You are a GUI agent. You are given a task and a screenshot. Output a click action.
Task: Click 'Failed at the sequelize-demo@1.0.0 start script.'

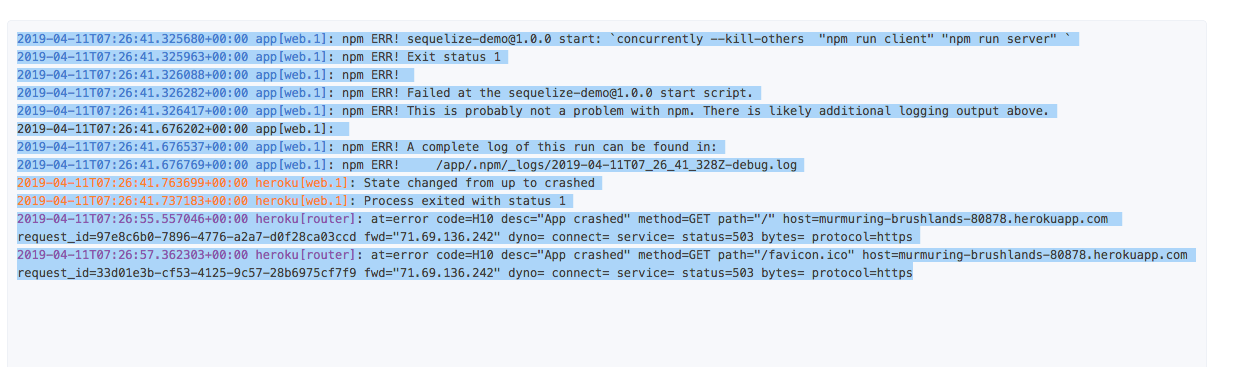click(580, 92)
